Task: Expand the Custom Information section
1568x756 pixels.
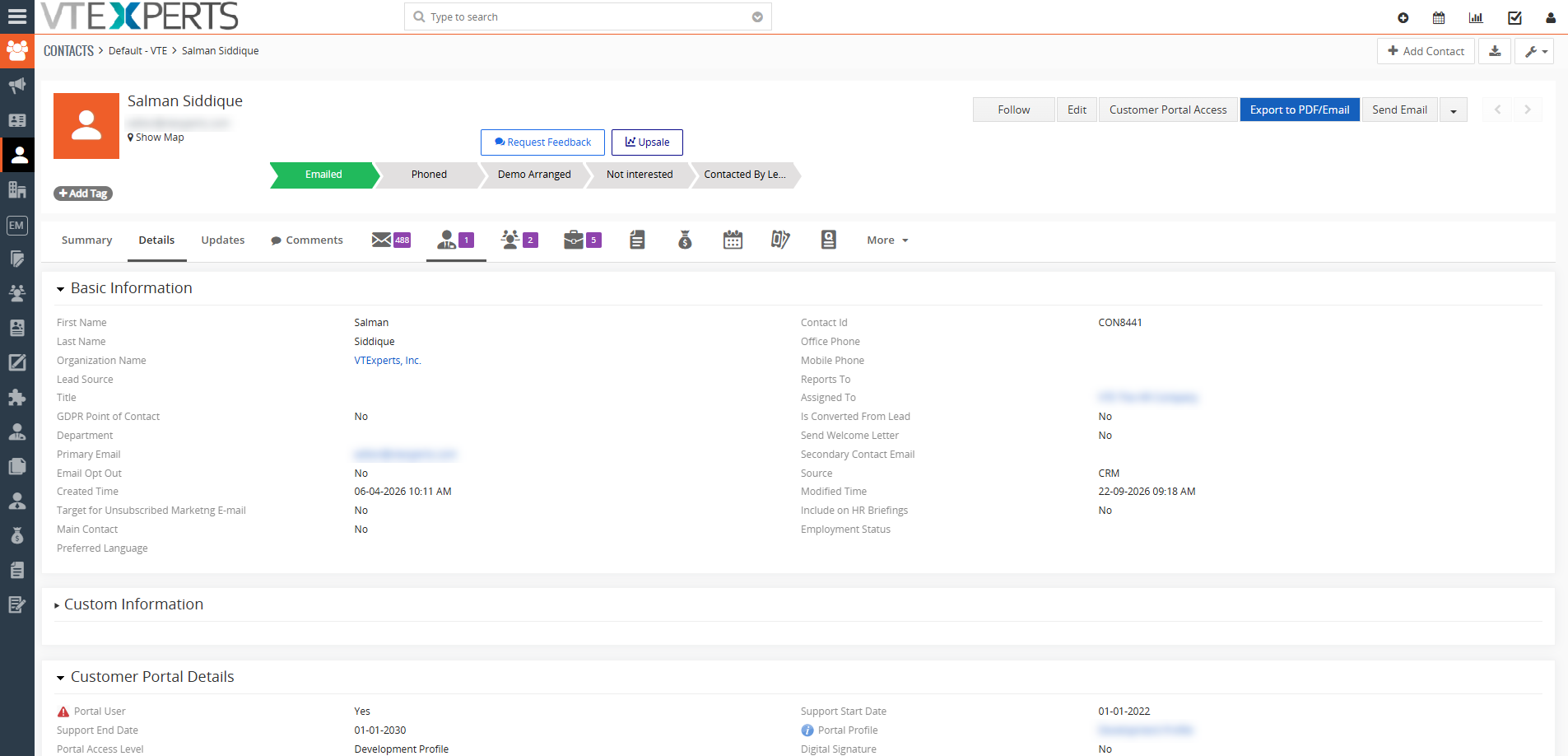Action: click(x=57, y=605)
